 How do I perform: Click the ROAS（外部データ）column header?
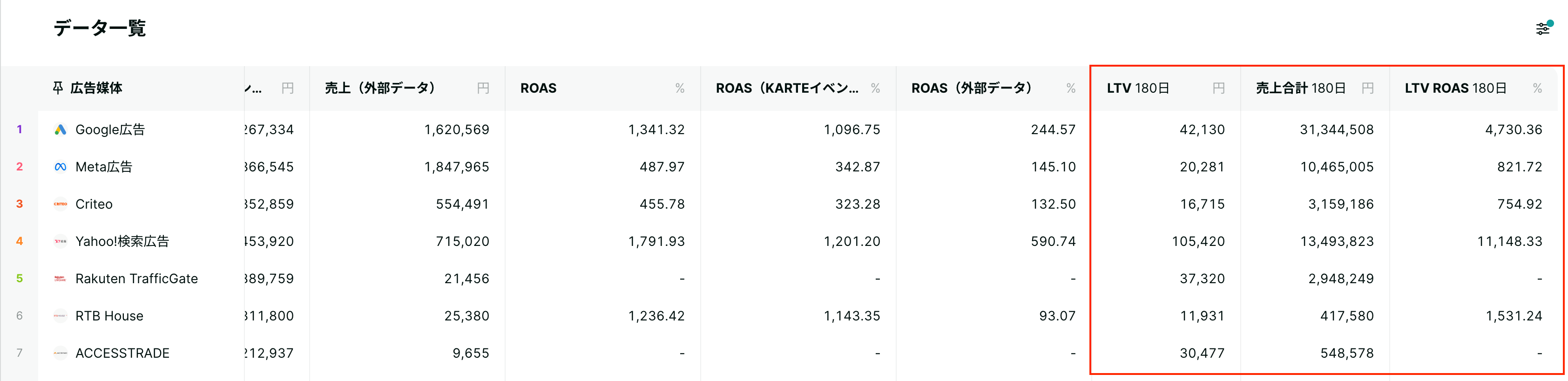click(972, 88)
